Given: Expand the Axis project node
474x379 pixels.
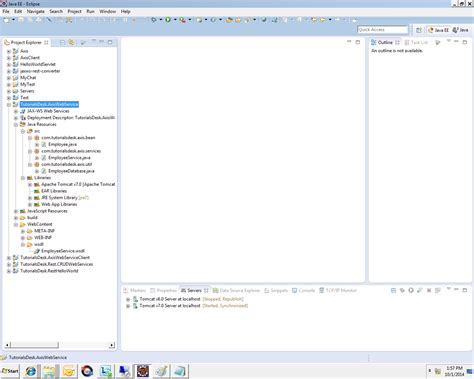Looking at the screenshot, I should (x=9, y=51).
